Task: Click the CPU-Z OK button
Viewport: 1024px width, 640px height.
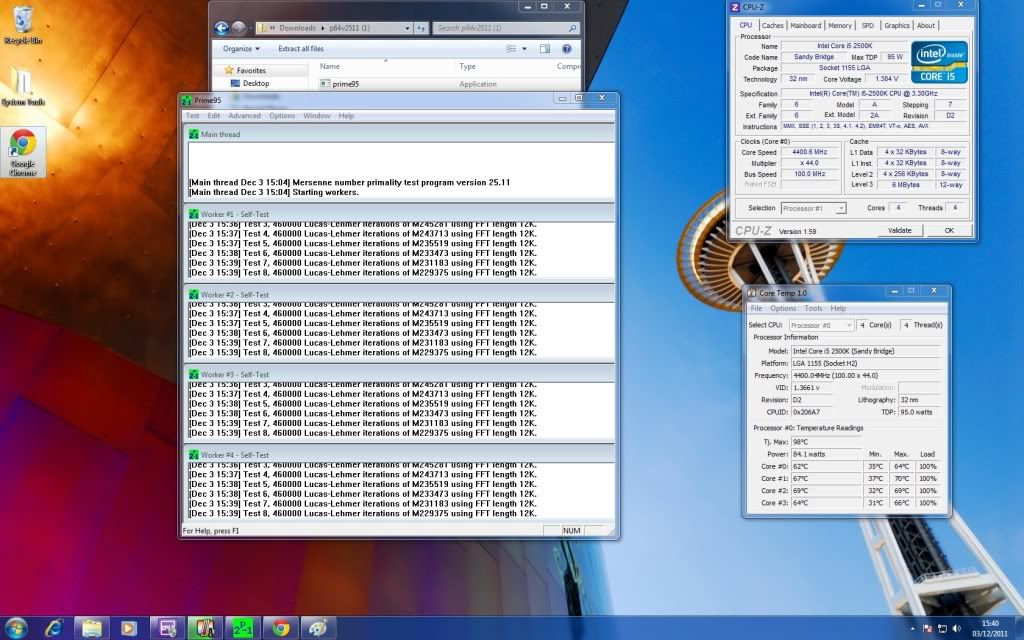Action: [x=949, y=231]
